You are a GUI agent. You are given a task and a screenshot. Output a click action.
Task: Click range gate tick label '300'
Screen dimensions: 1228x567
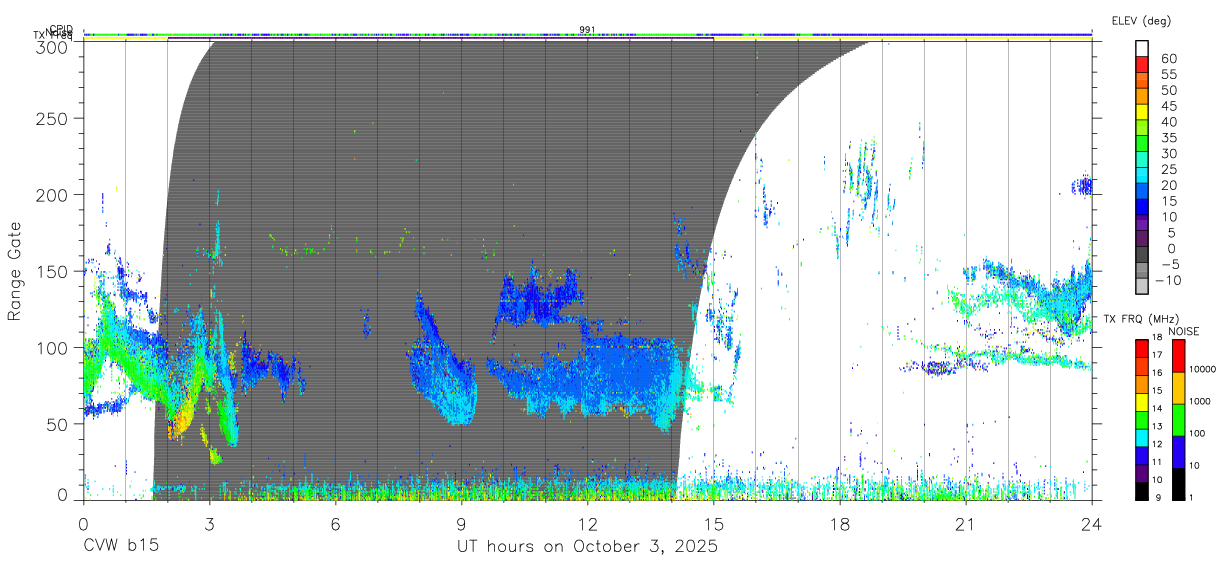52,46
